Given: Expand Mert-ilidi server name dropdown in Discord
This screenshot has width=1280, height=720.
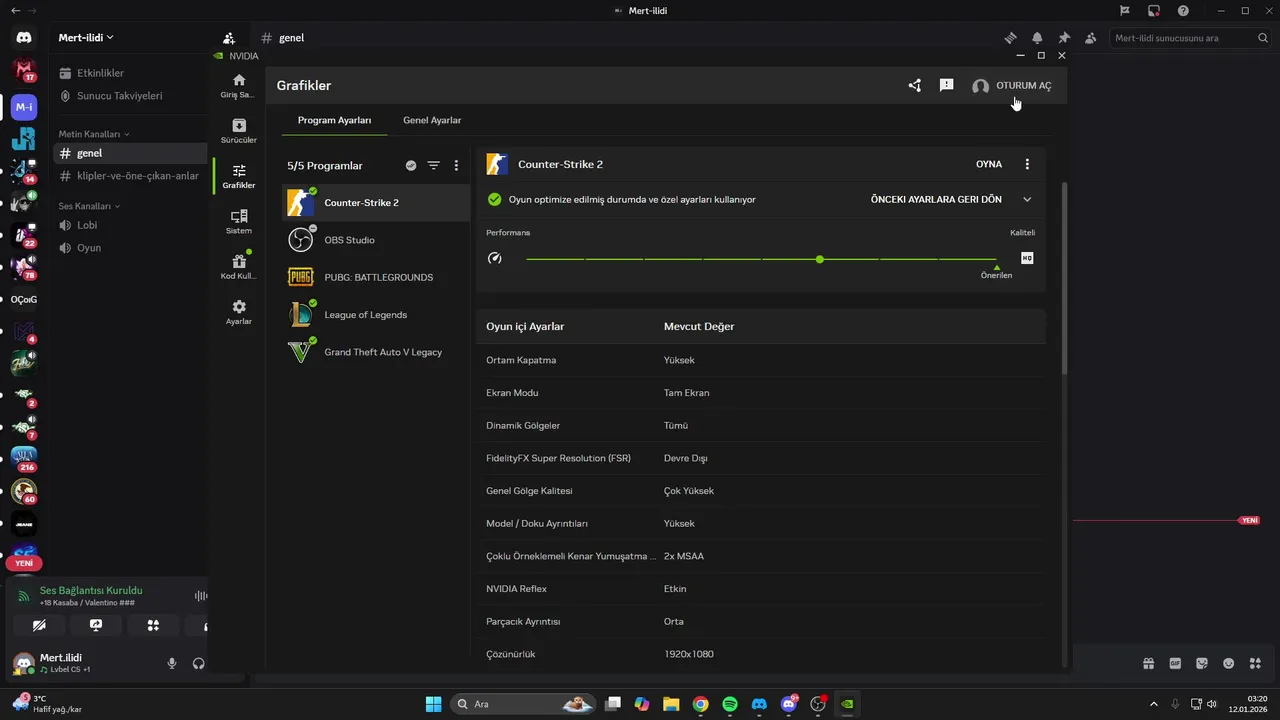Looking at the screenshot, I should (x=86, y=37).
